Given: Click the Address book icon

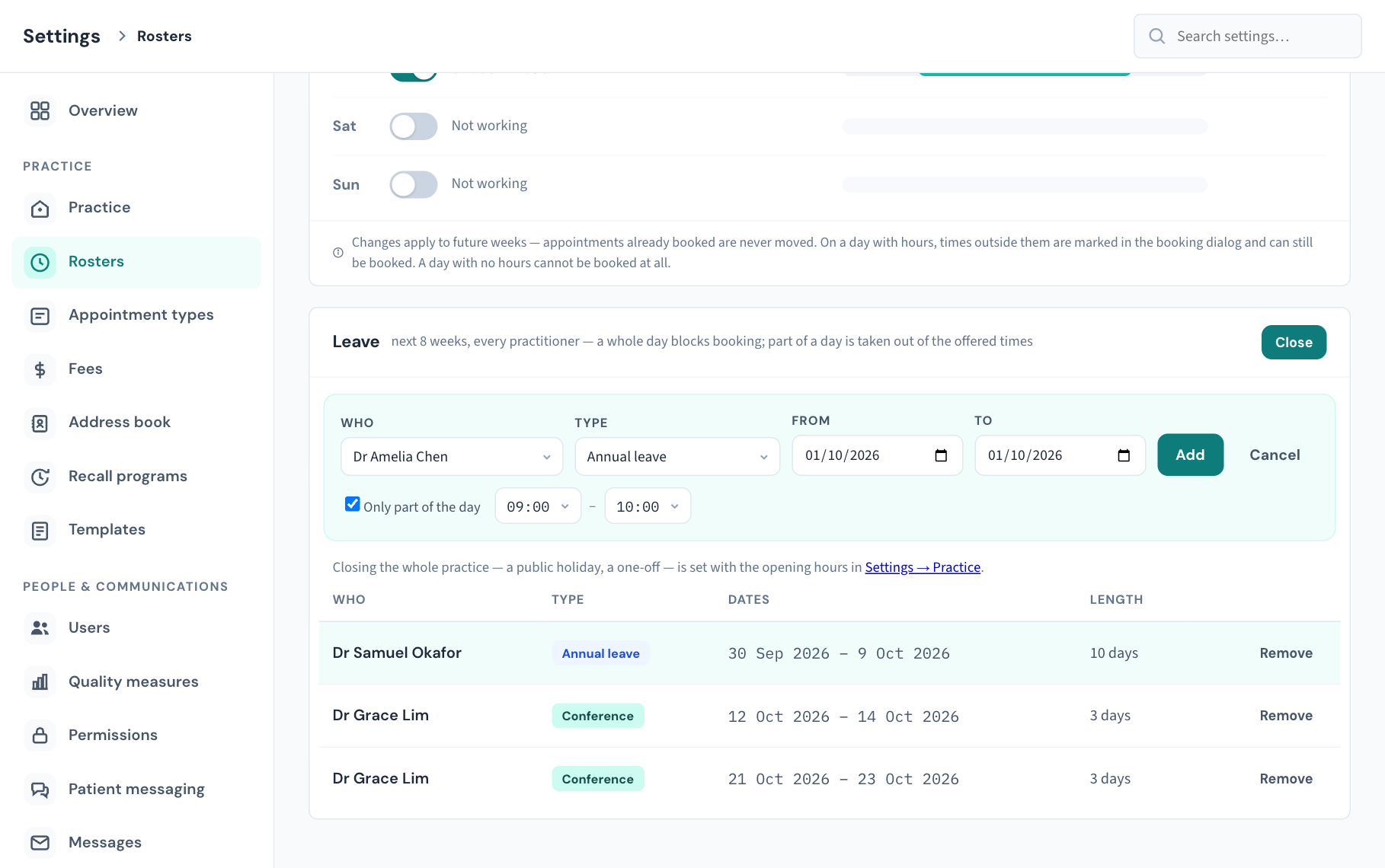Looking at the screenshot, I should tap(40, 423).
